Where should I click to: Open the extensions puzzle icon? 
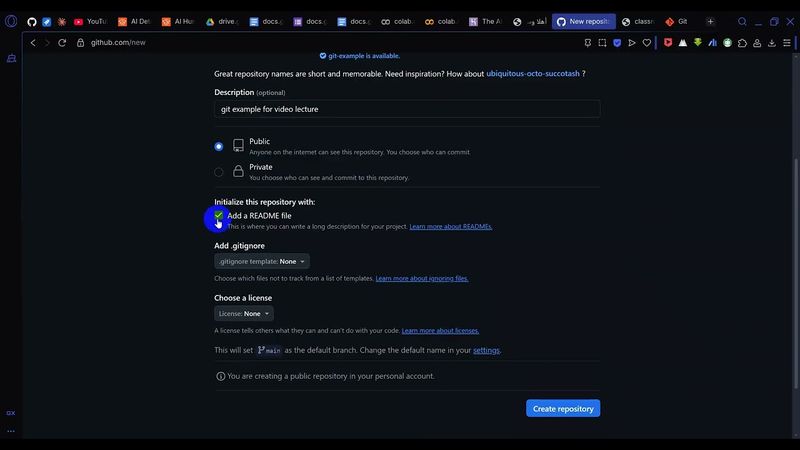click(742, 43)
